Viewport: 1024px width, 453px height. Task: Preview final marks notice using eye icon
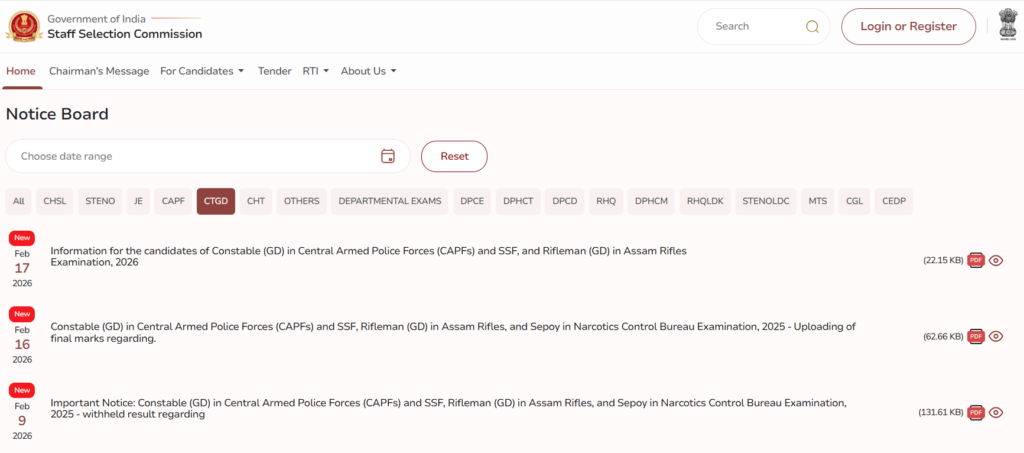click(x=996, y=336)
